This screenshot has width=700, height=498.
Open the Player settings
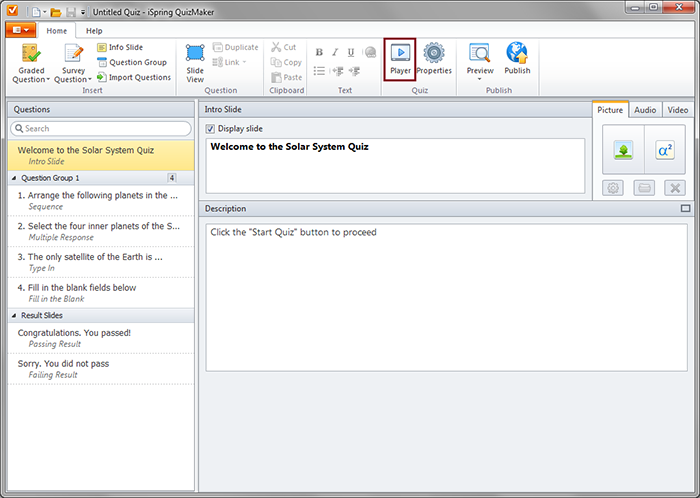tap(400, 59)
